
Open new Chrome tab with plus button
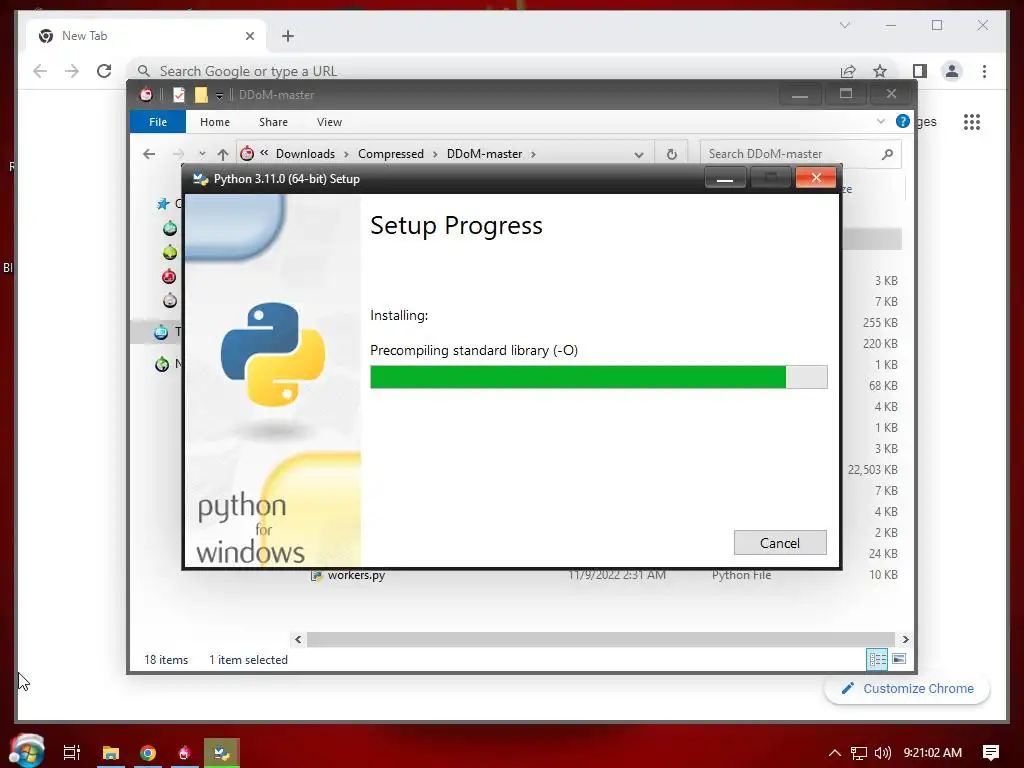coord(288,36)
